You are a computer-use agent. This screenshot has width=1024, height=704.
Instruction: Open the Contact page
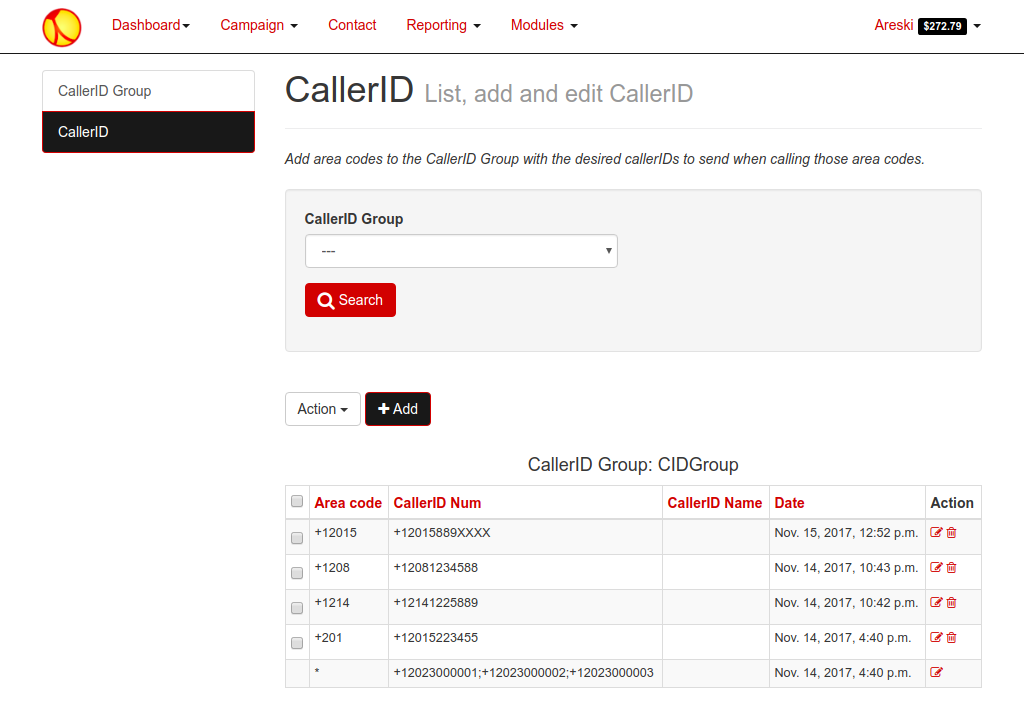352,25
